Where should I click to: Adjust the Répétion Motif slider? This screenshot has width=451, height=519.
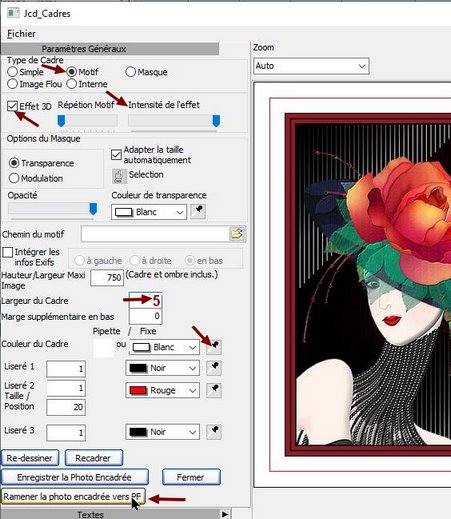[87, 121]
